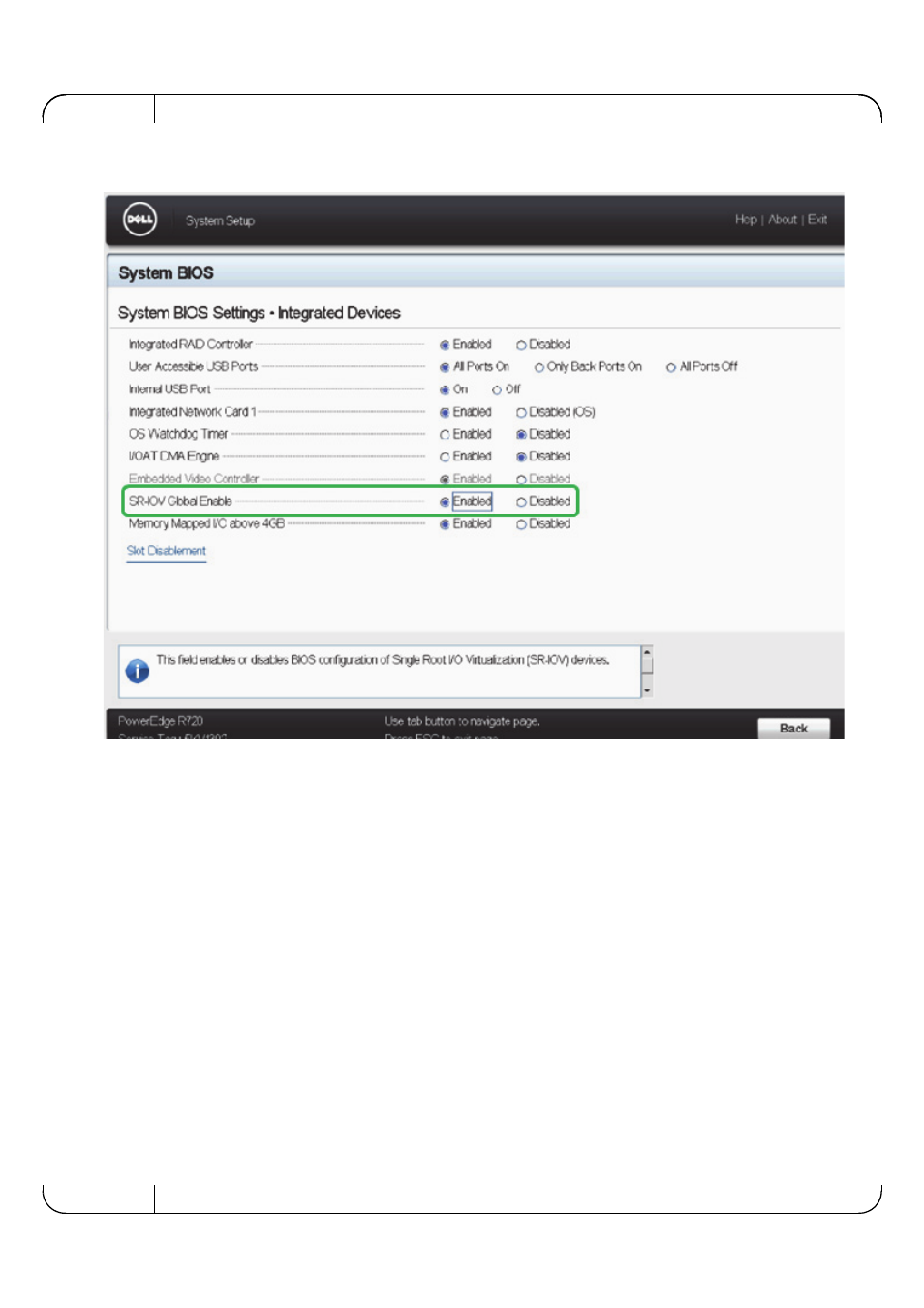This screenshot has width=924, height=1308.
Task: Click the Back button
Action: (793, 729)
